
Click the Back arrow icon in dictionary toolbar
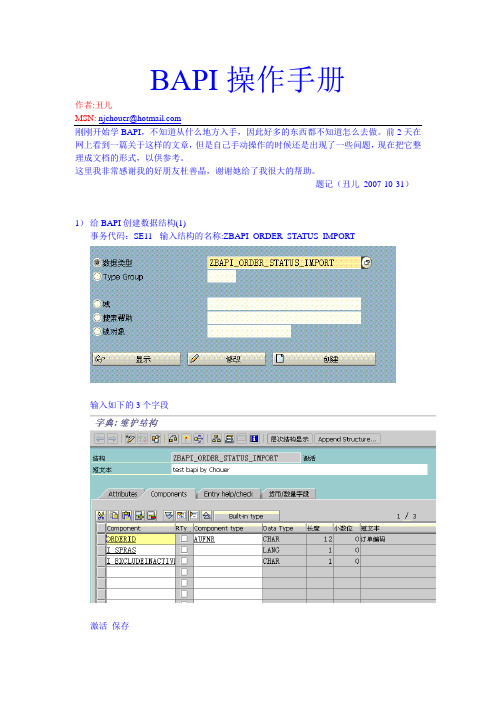[99, 439]
